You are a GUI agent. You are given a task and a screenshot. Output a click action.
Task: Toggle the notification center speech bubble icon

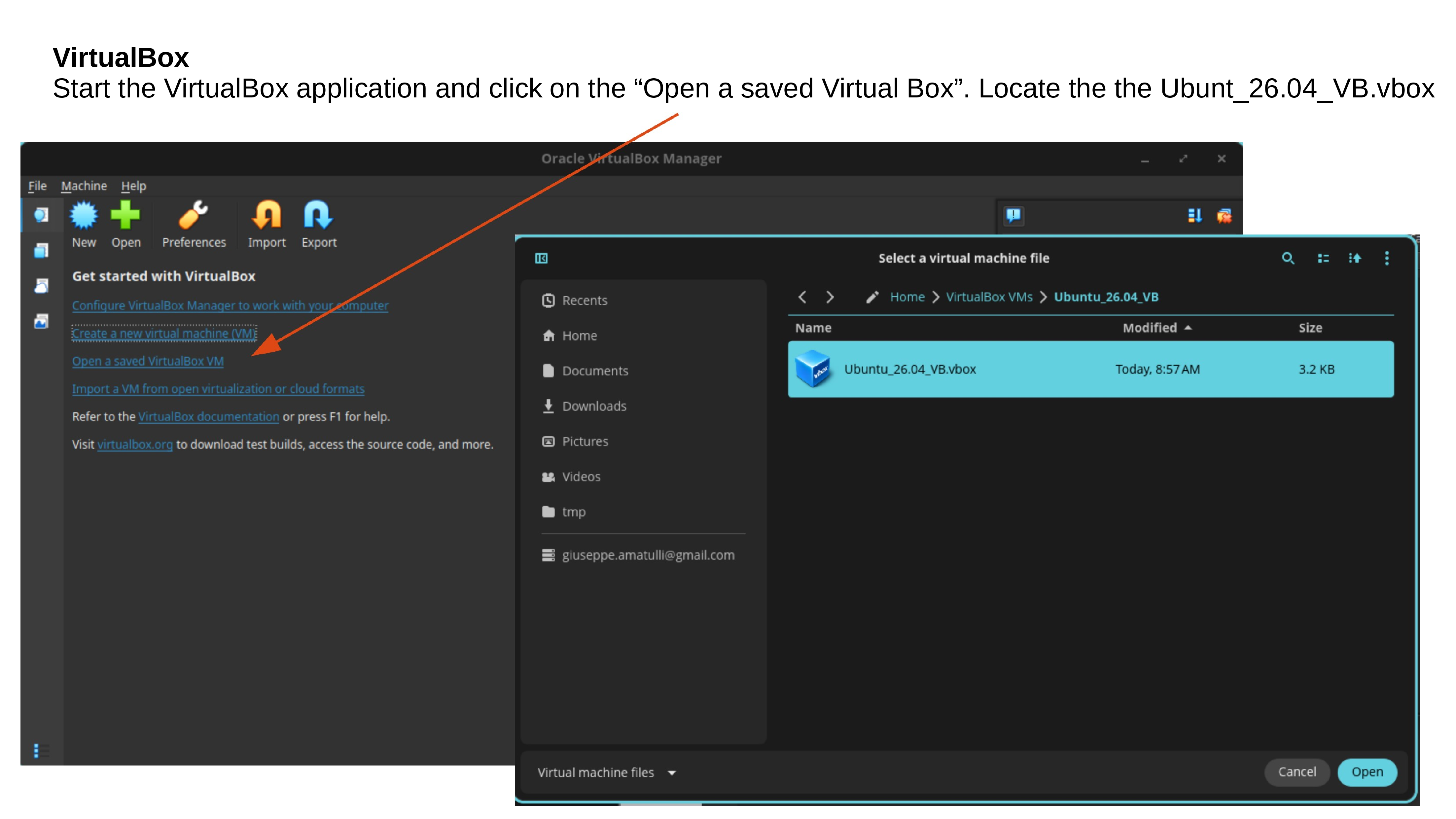click(x=1014, y=215)
